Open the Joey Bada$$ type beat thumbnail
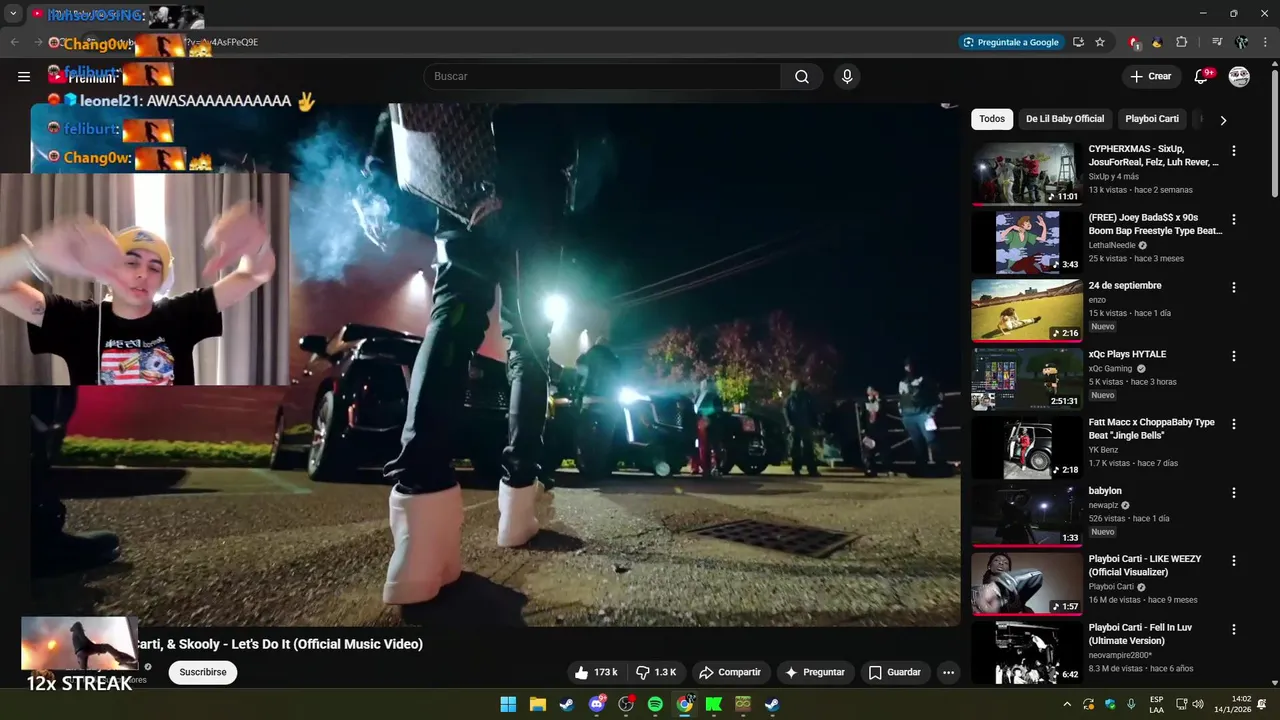Viewport: 1280px width, 720px height. click(1027, 242)
